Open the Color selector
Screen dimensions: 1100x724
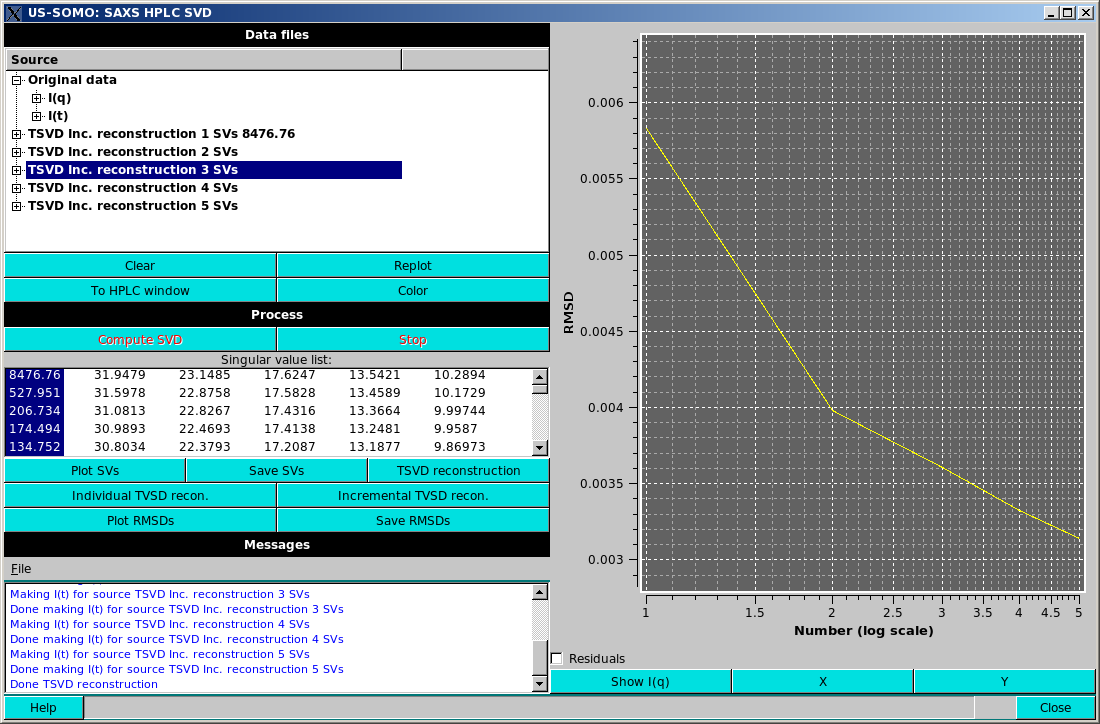pos(412,290)
